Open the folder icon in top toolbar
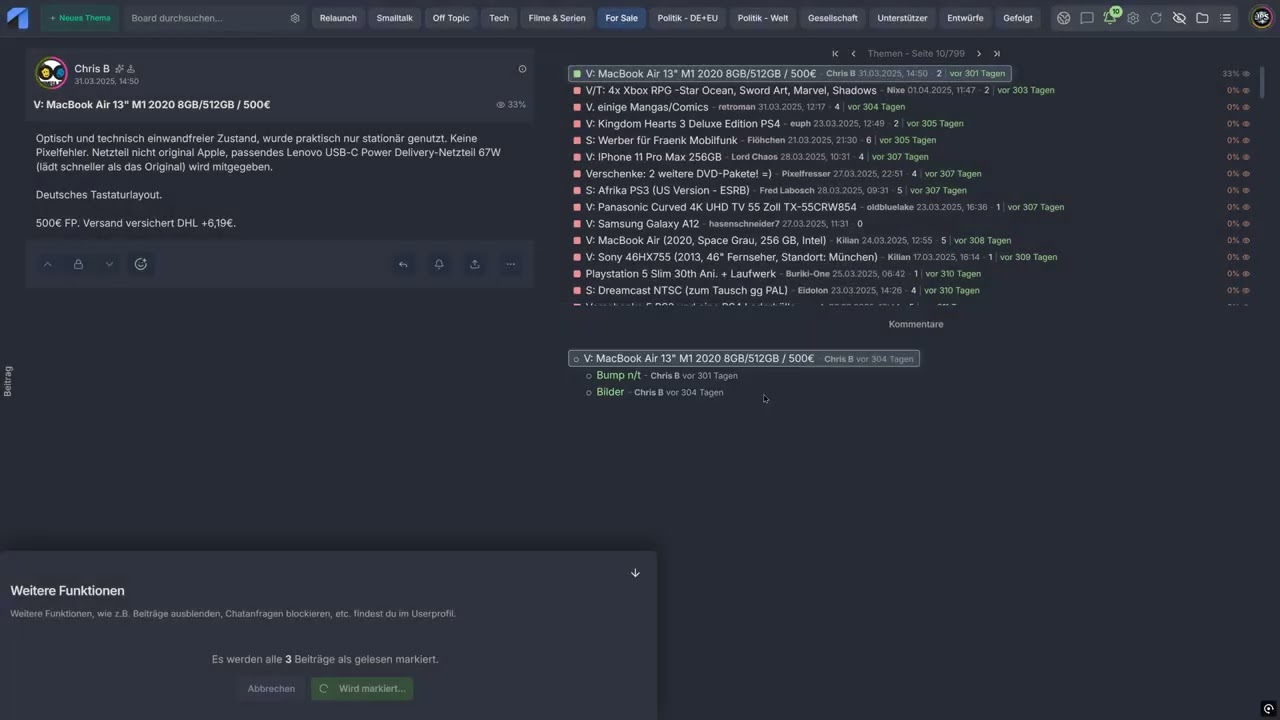Image resolution: width=1280 pixels, height=720 pixels. [x=1202, y=18]
